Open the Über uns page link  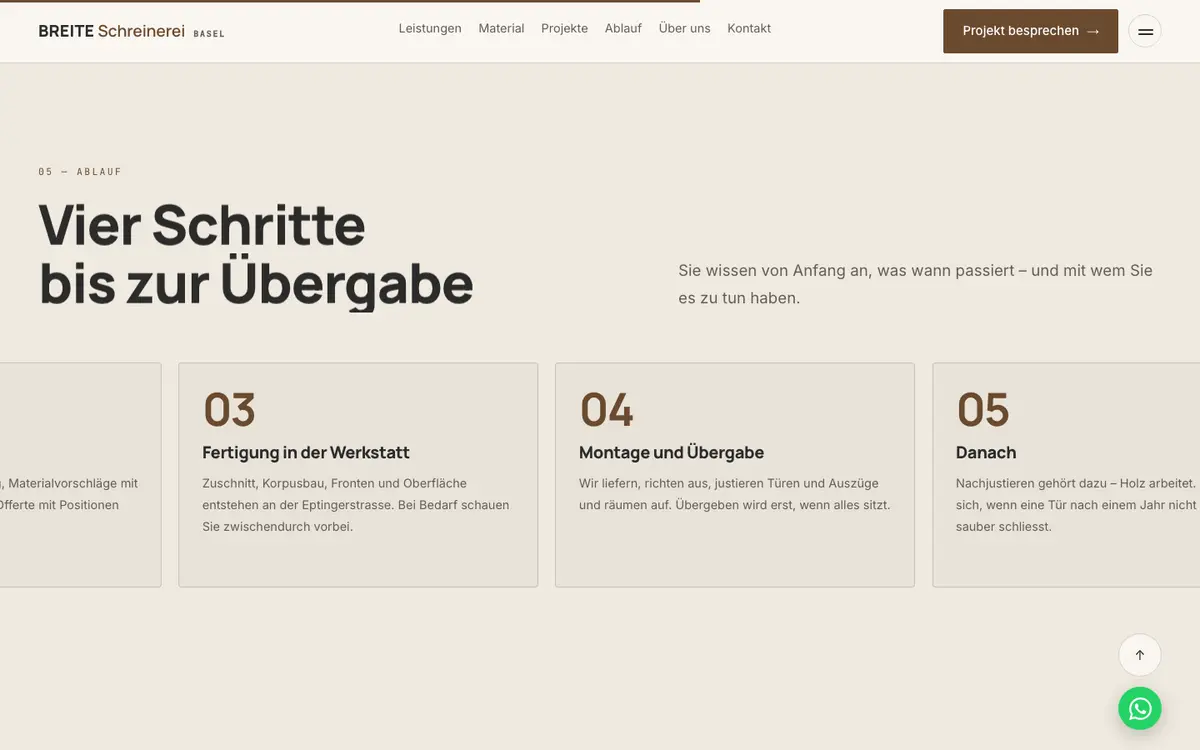click(684, 28)
